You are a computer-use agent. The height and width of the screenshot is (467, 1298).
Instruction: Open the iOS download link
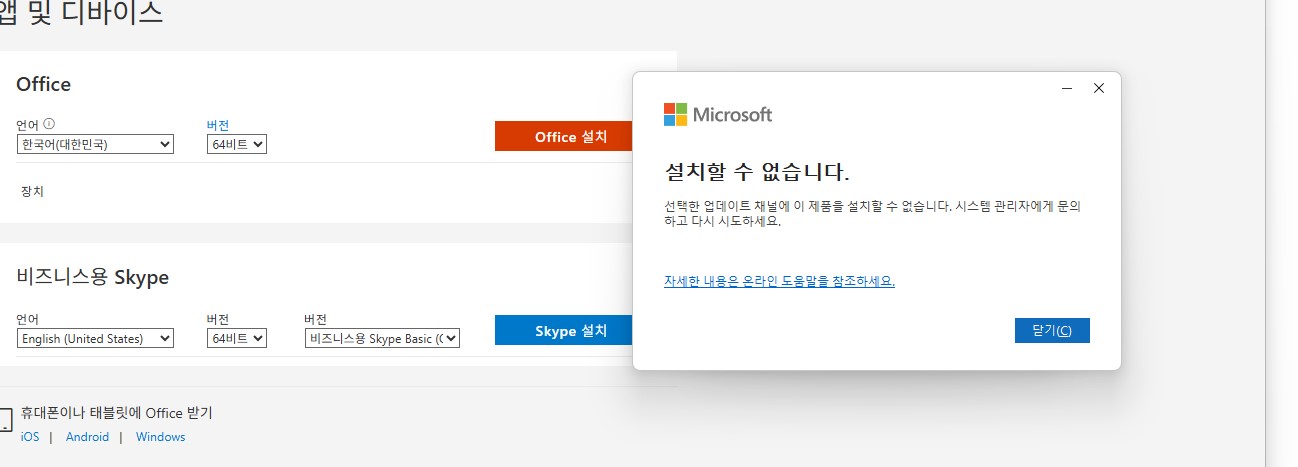point(30,437)
